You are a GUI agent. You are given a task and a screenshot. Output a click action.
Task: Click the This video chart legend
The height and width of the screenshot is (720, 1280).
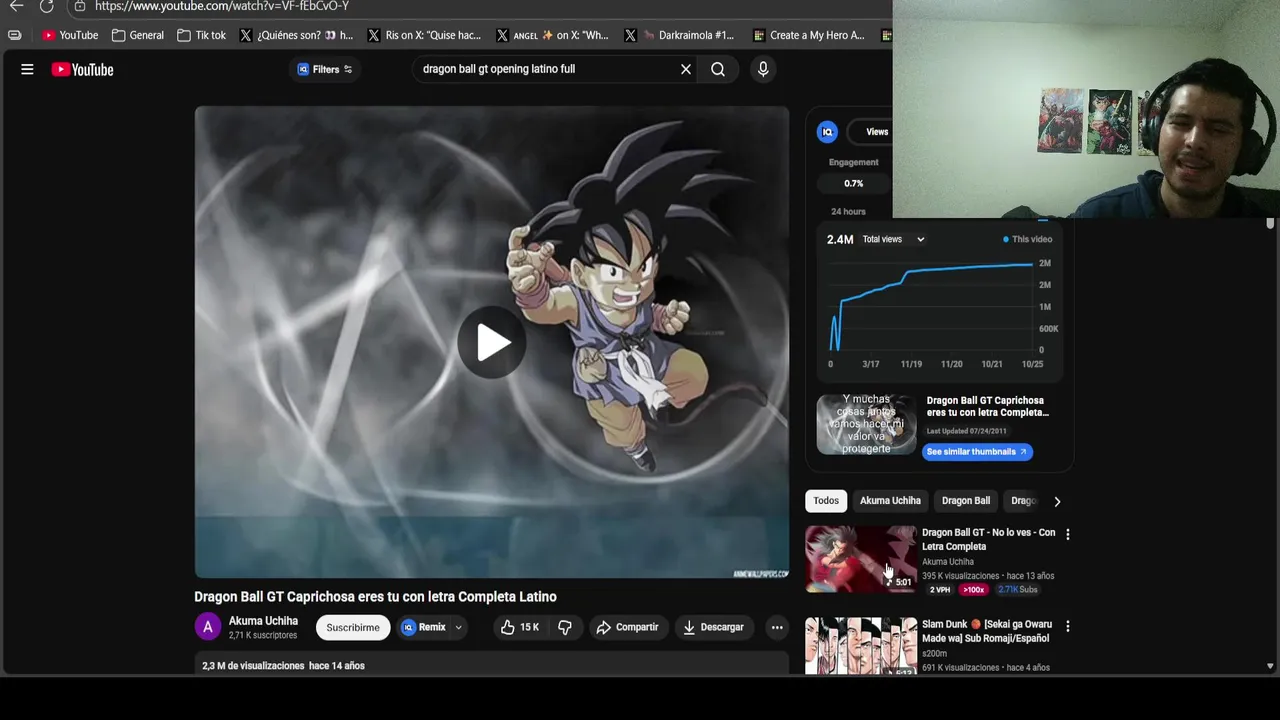click(x=1027, y=239)
